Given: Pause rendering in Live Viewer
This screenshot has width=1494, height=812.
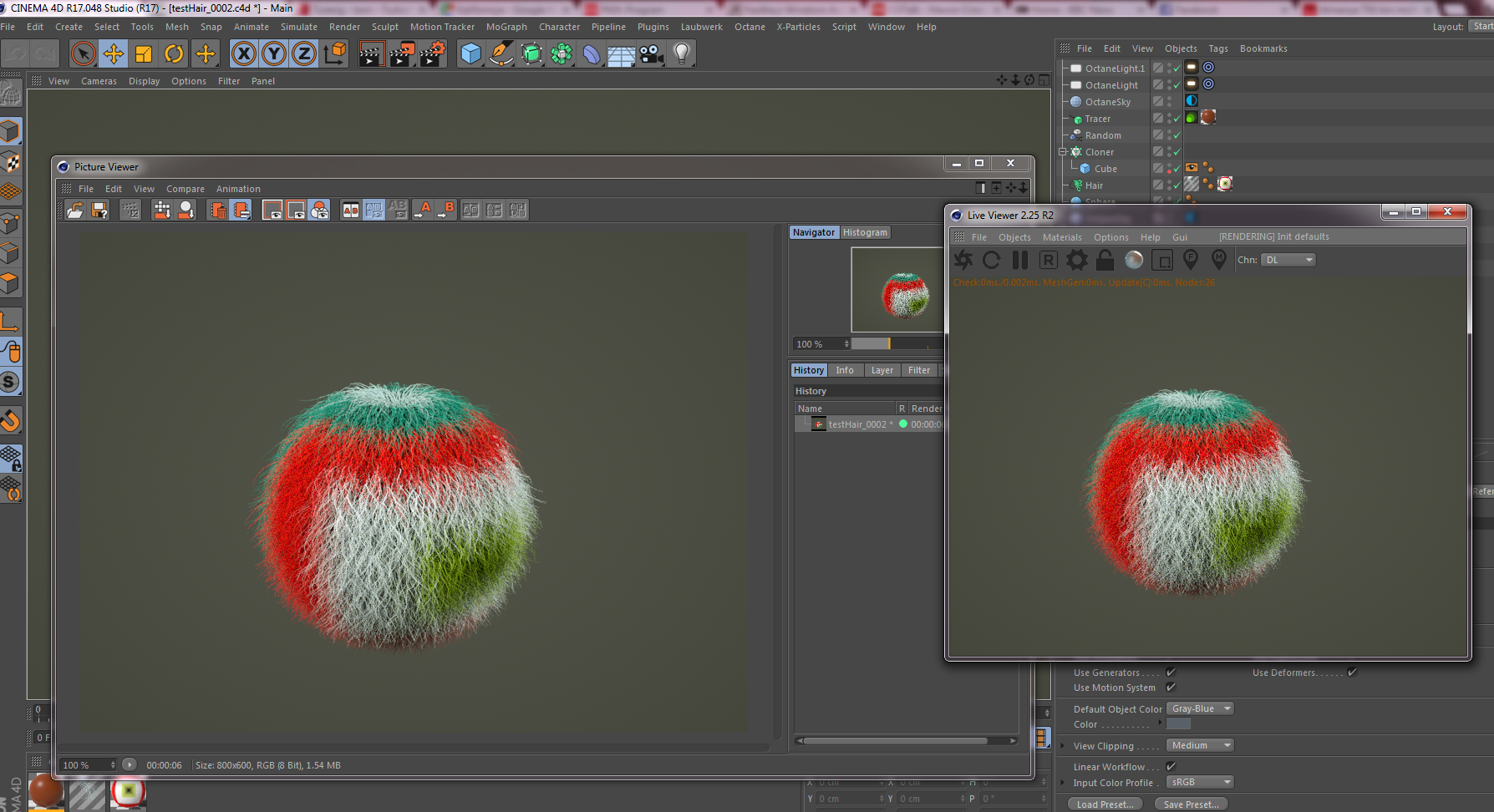Looking at the screenshot, I should pyautogui.click(x=1019, y=261).
